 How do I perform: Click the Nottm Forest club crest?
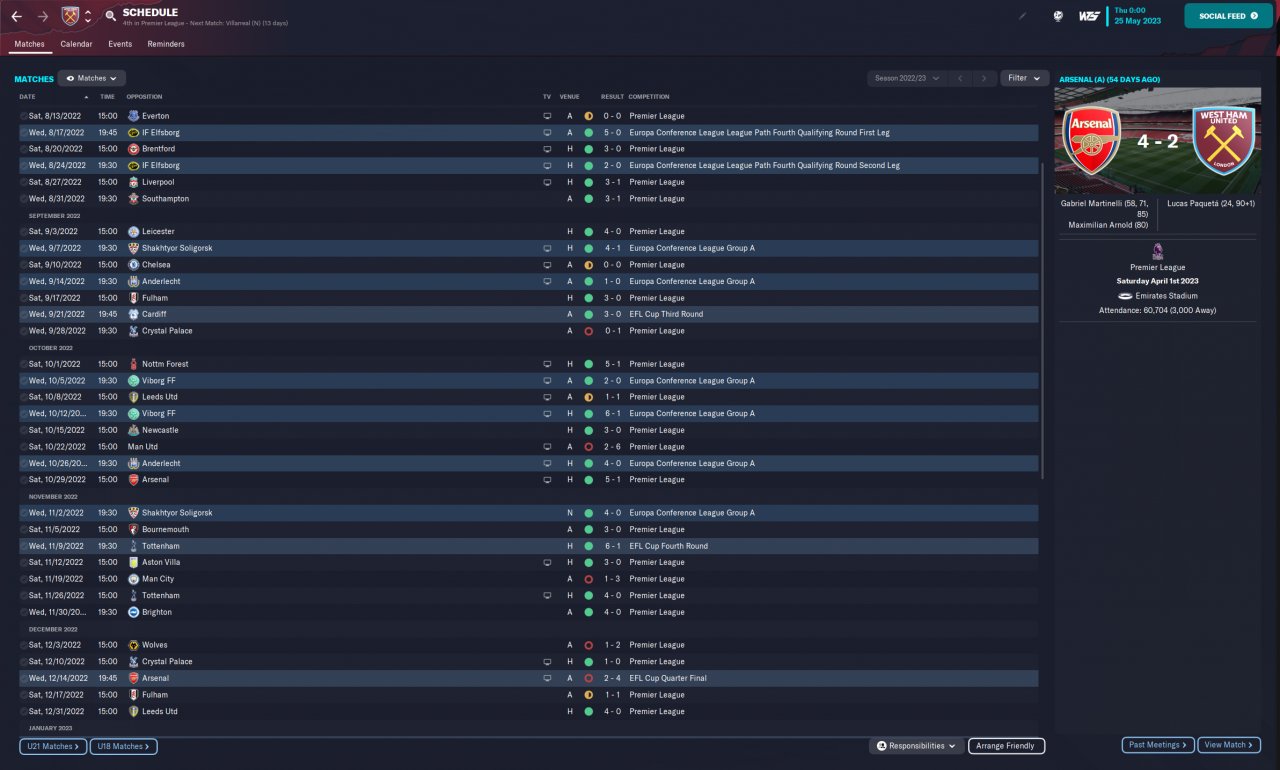pos(133,364)
